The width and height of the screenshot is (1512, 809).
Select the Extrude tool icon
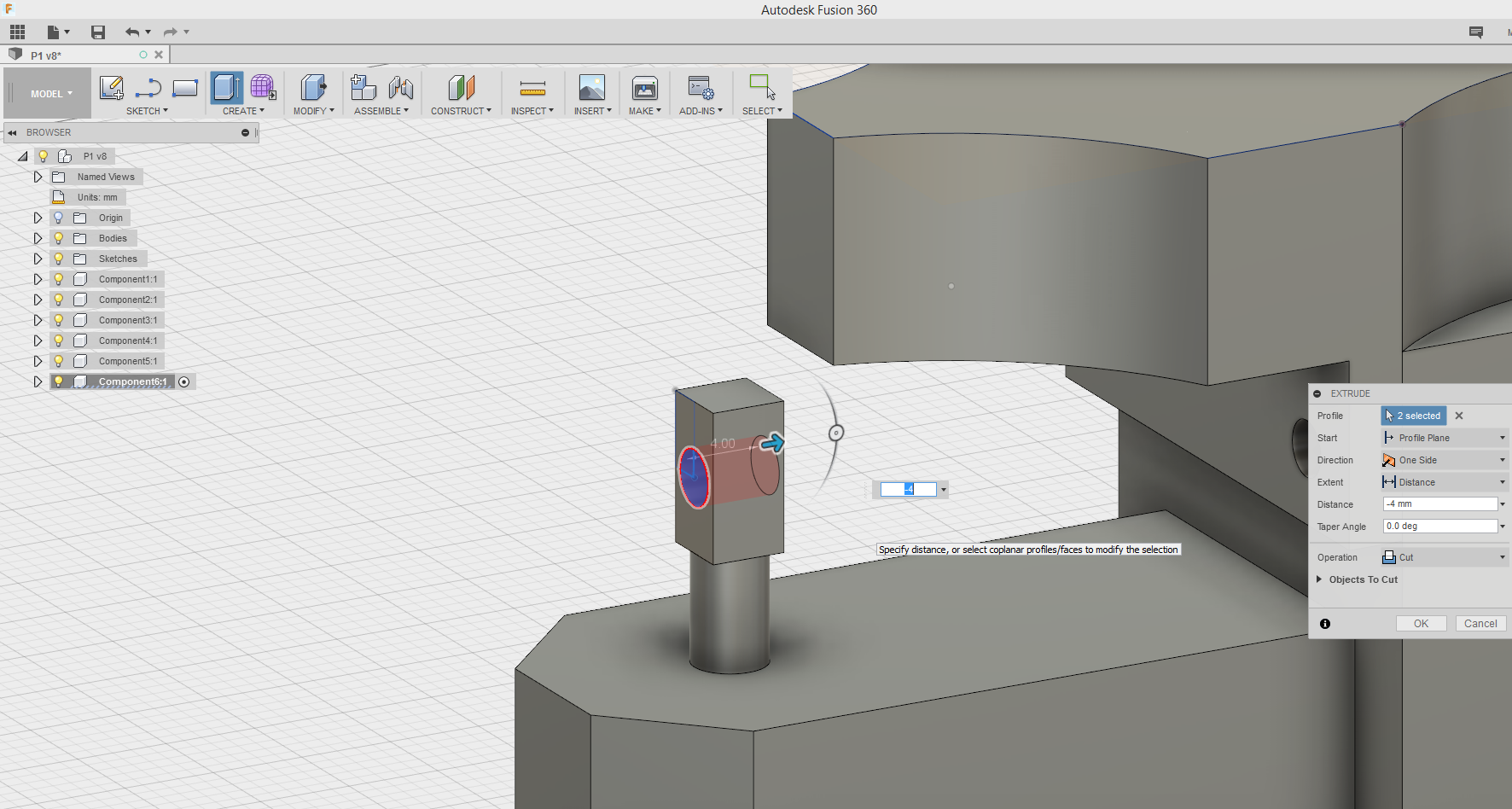(227, 87)
